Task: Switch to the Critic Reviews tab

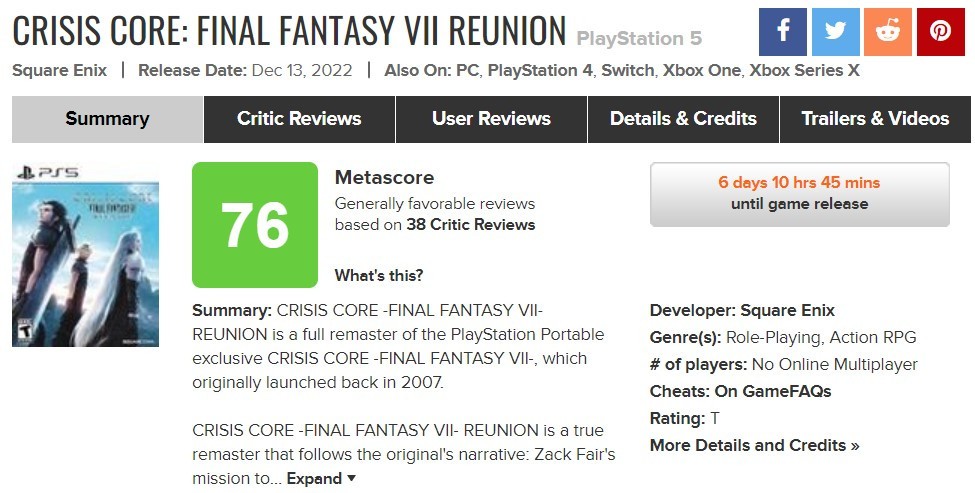Action: [299, 119]
